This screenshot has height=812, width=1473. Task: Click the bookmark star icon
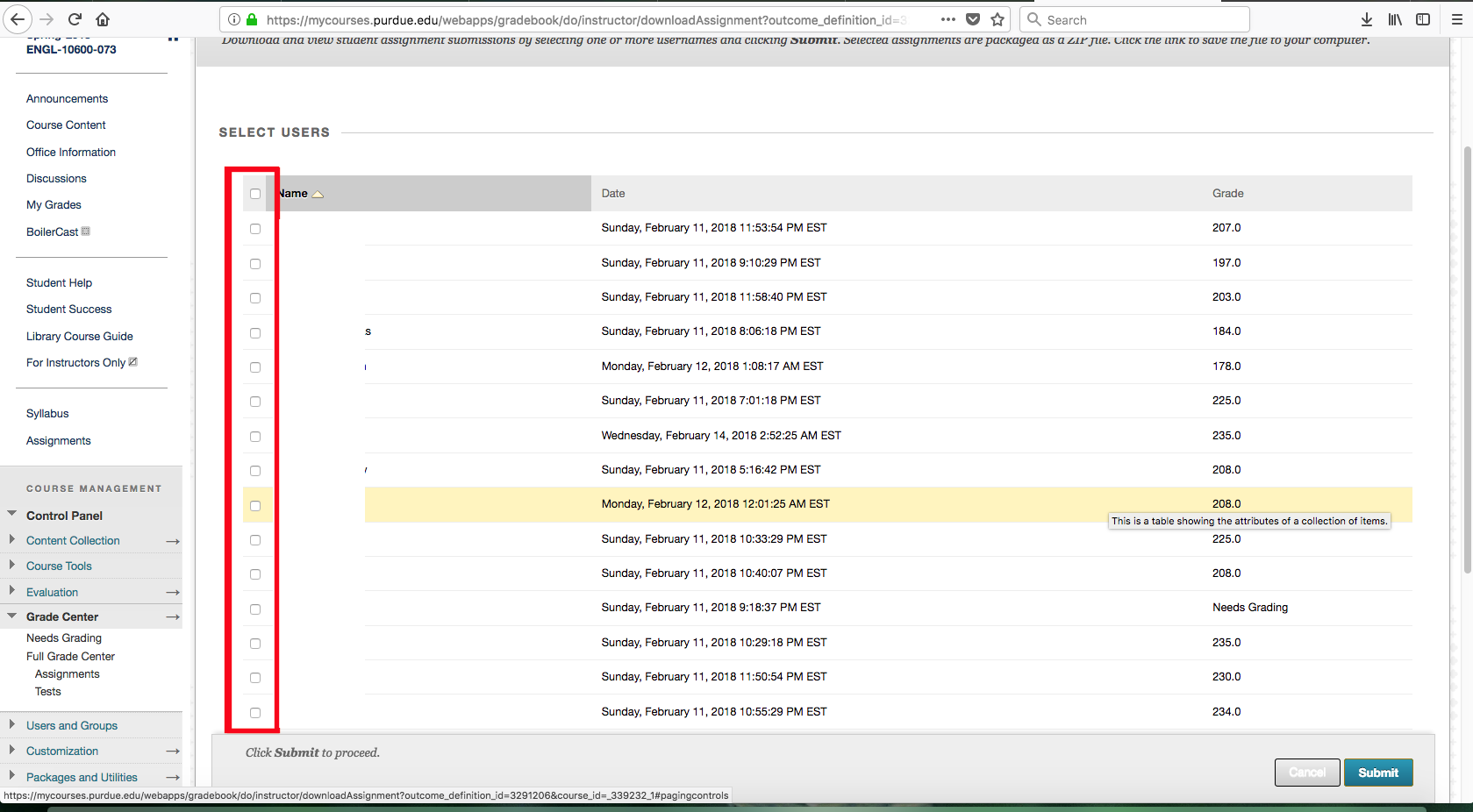coord(997,19)
